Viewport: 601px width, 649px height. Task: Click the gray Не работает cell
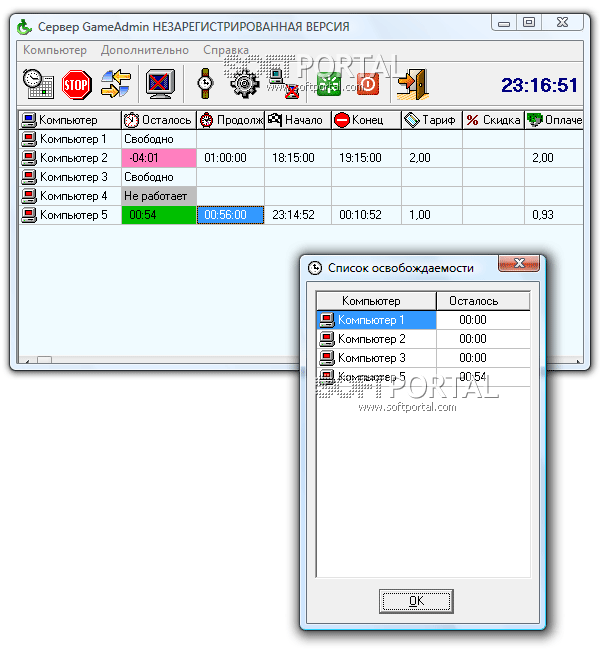click(x=159, y=196)
